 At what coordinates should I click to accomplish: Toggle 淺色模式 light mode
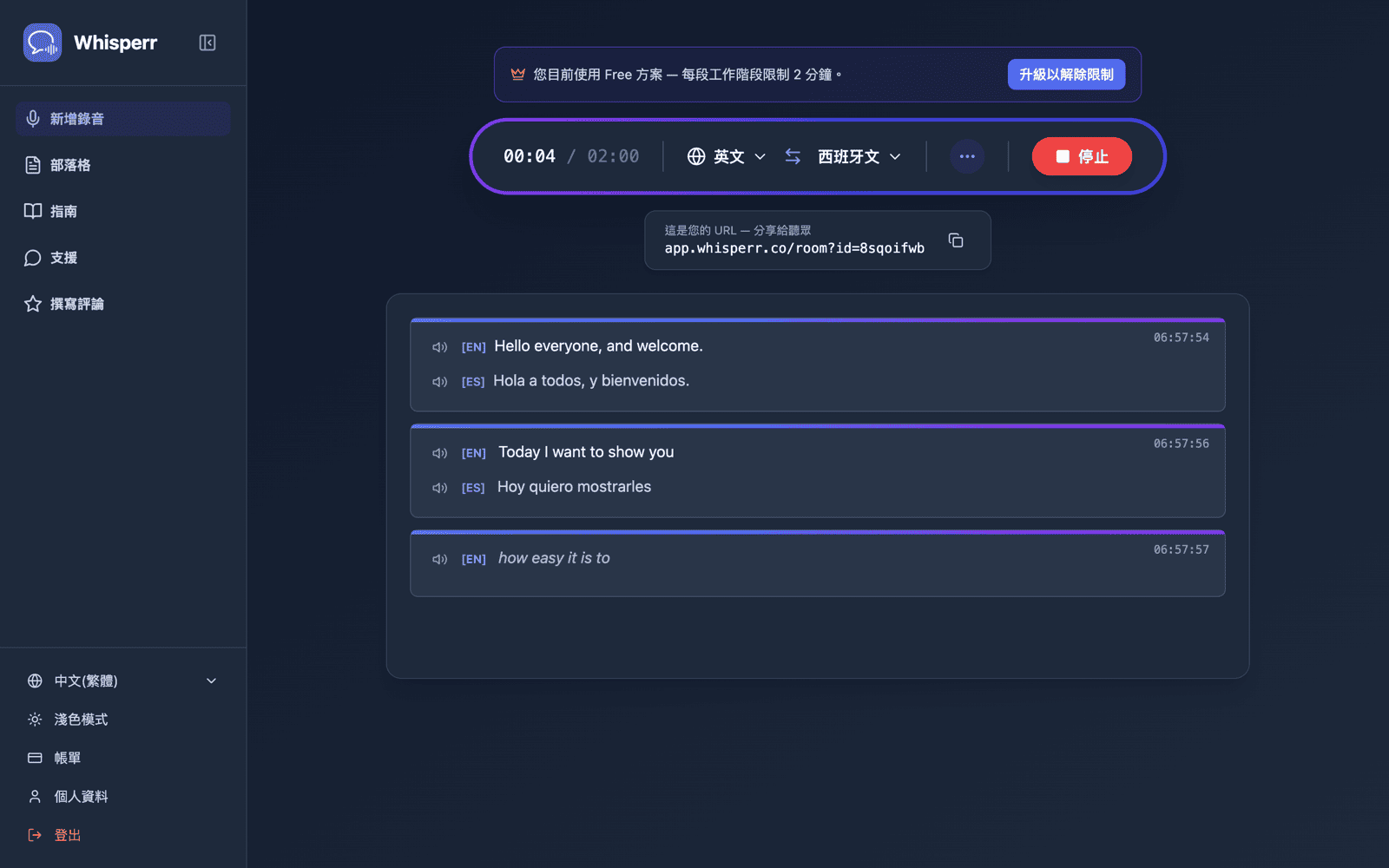(122, 720)
